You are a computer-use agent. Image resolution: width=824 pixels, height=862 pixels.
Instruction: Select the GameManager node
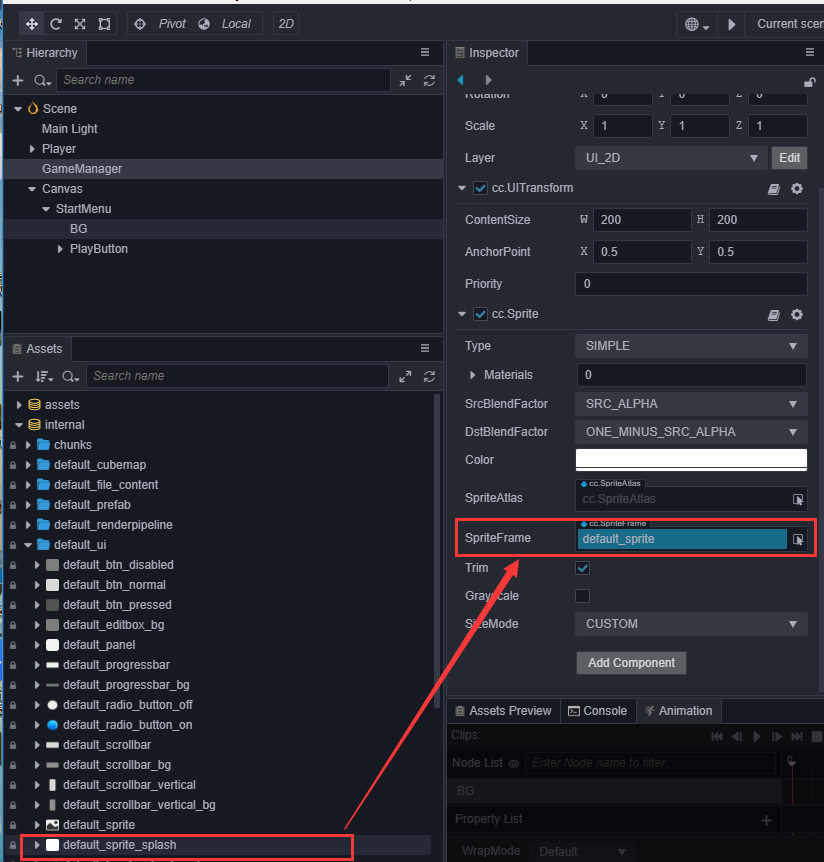[x=82, y=169]
